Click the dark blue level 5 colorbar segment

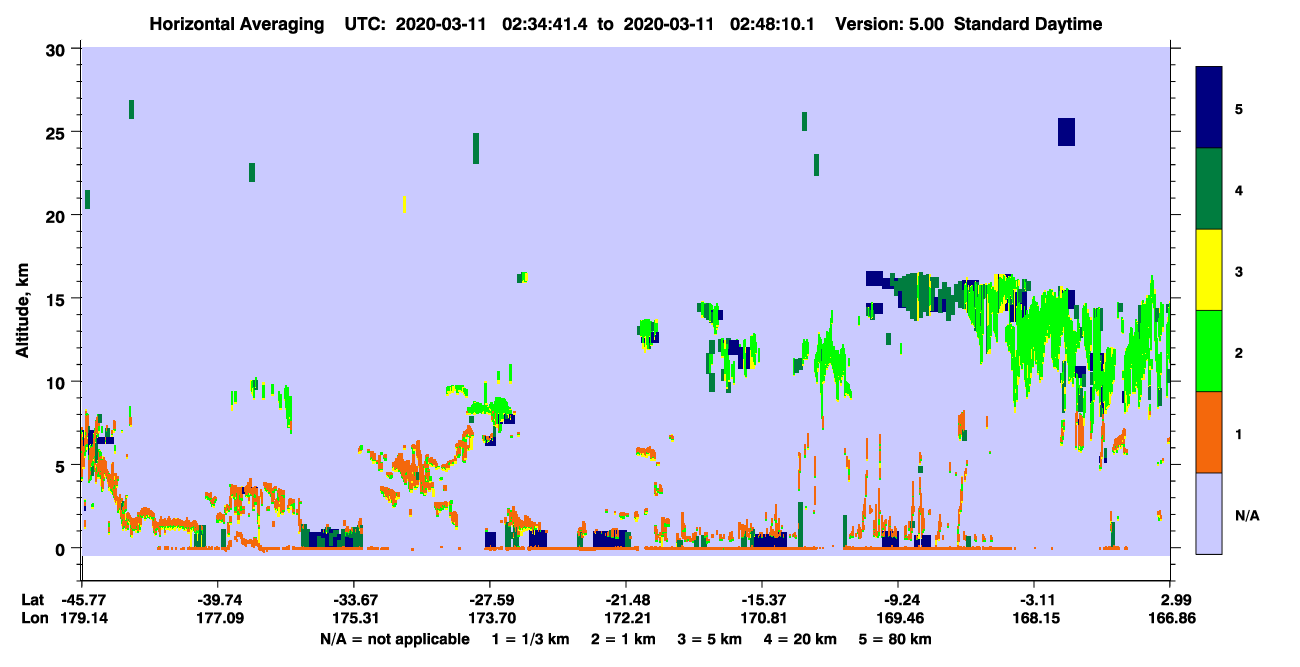[1209, 108]
